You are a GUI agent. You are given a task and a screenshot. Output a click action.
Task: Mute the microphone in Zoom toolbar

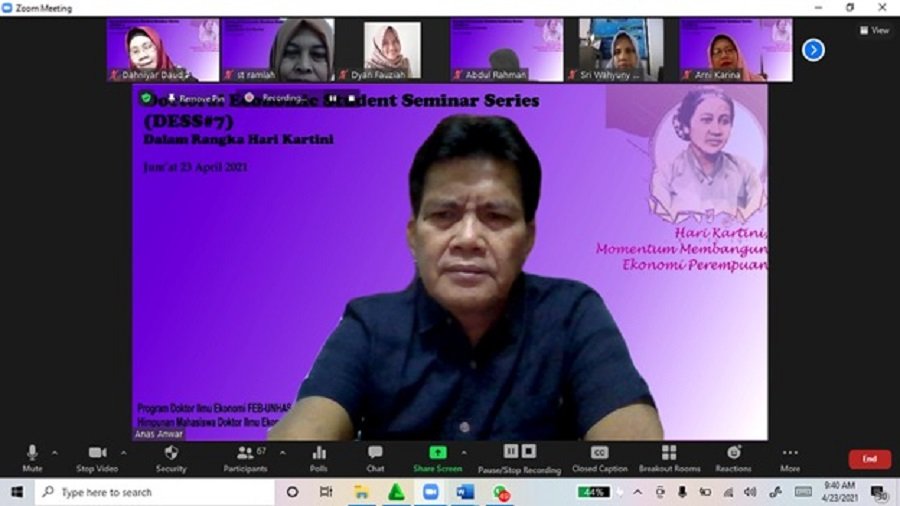click(32, 458)
